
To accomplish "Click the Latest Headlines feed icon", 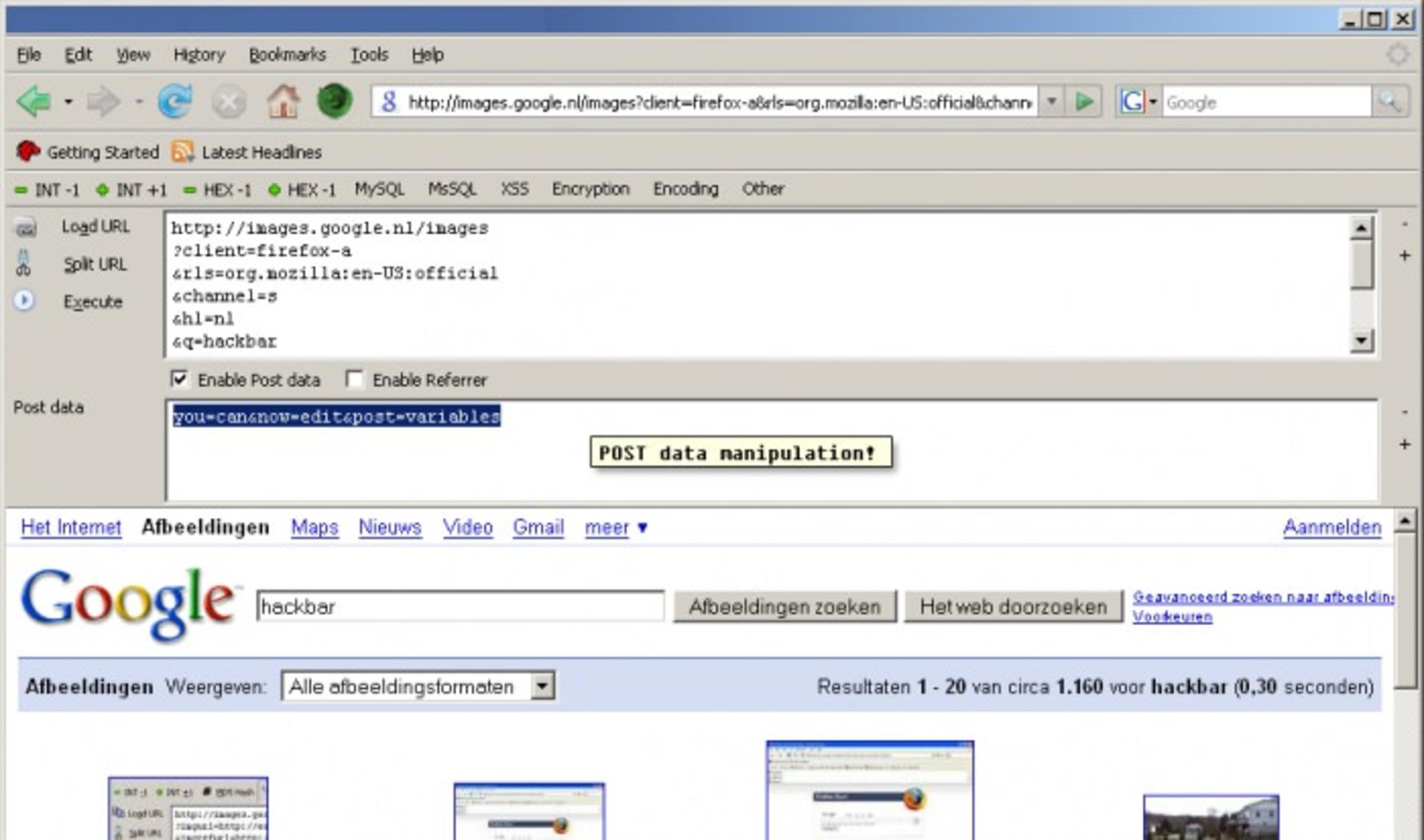I will 182,151.
